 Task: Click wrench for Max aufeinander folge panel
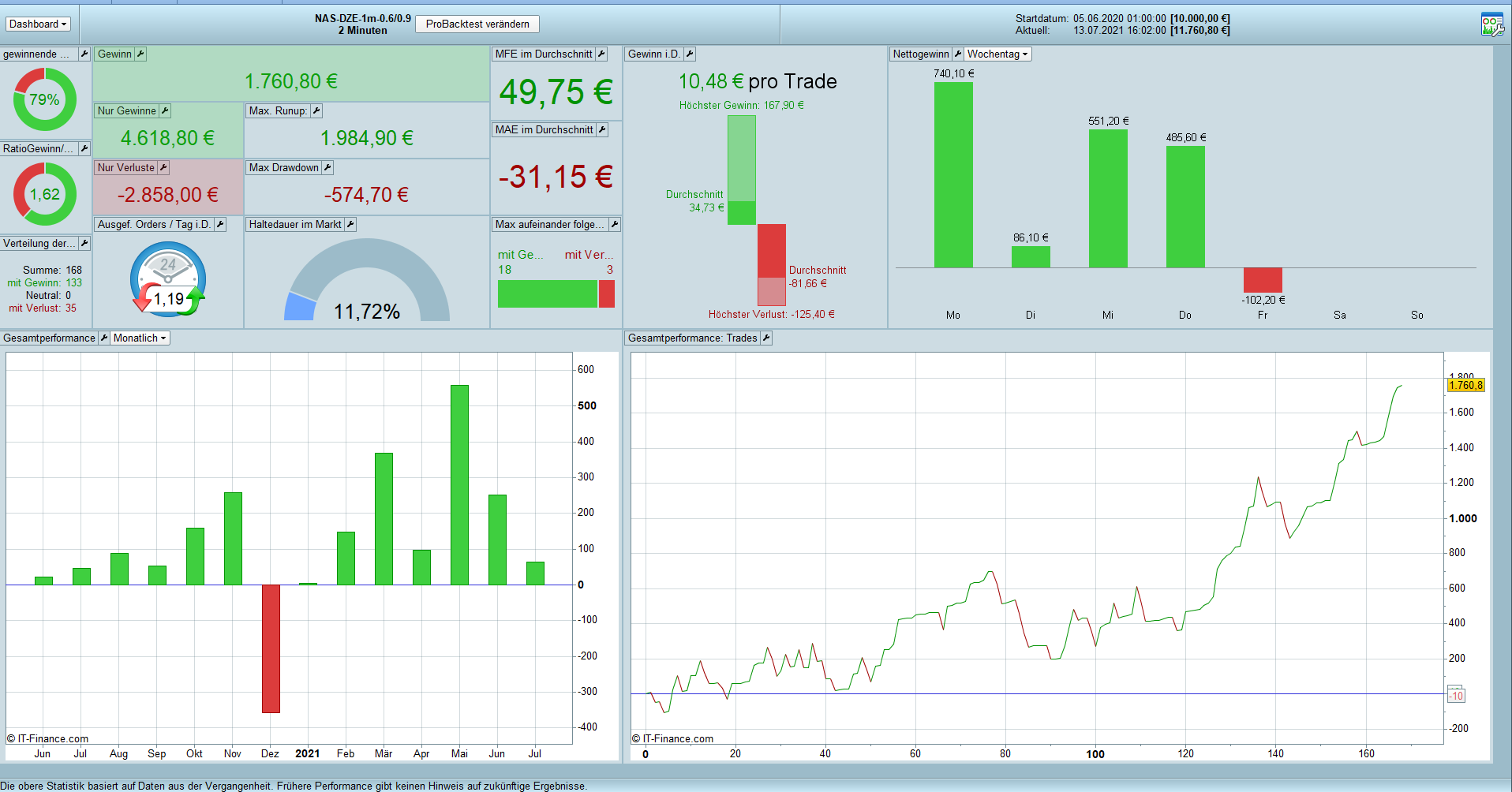(615, 224)
